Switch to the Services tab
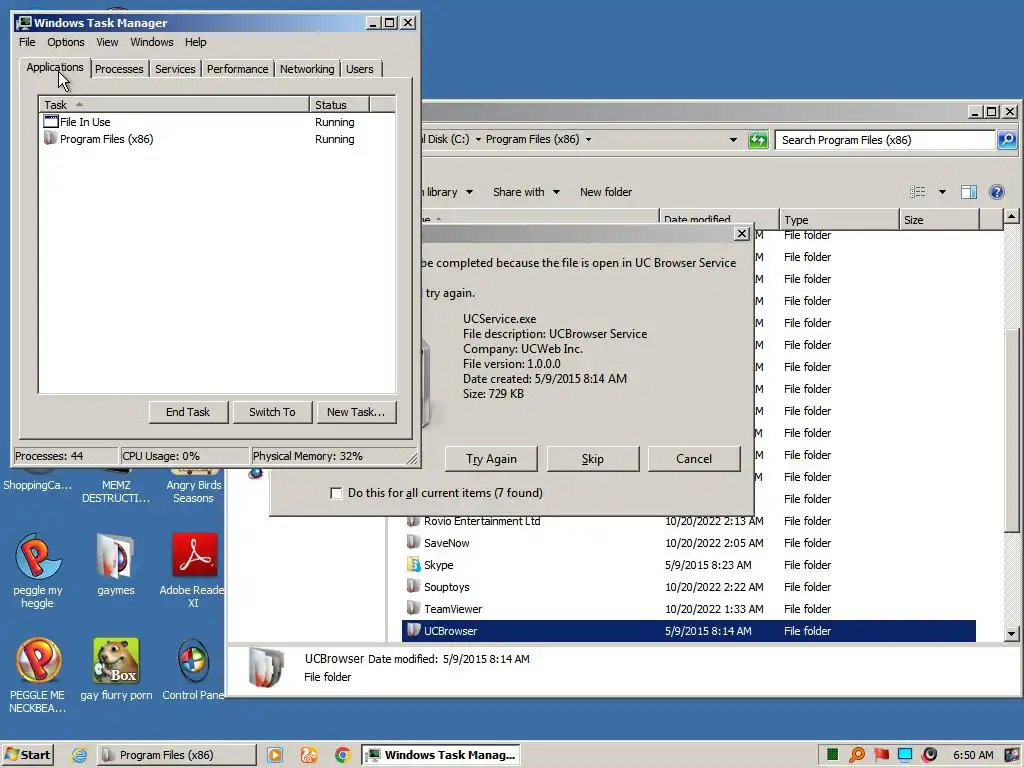Image resolution: width=1024 pixels, height=768 pixels. [175, 69]
